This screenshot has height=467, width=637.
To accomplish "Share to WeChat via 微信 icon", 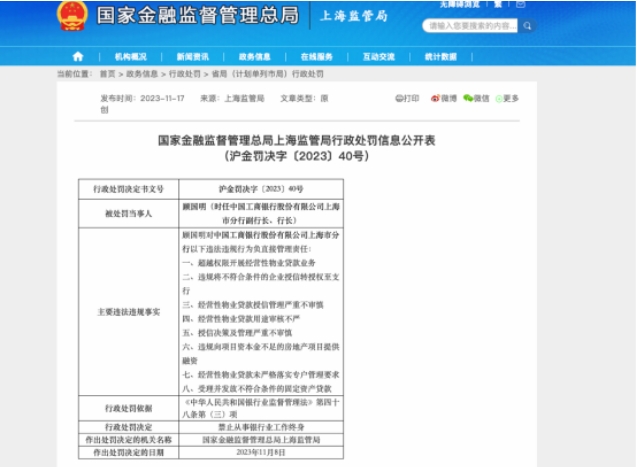I will point(476,98).
